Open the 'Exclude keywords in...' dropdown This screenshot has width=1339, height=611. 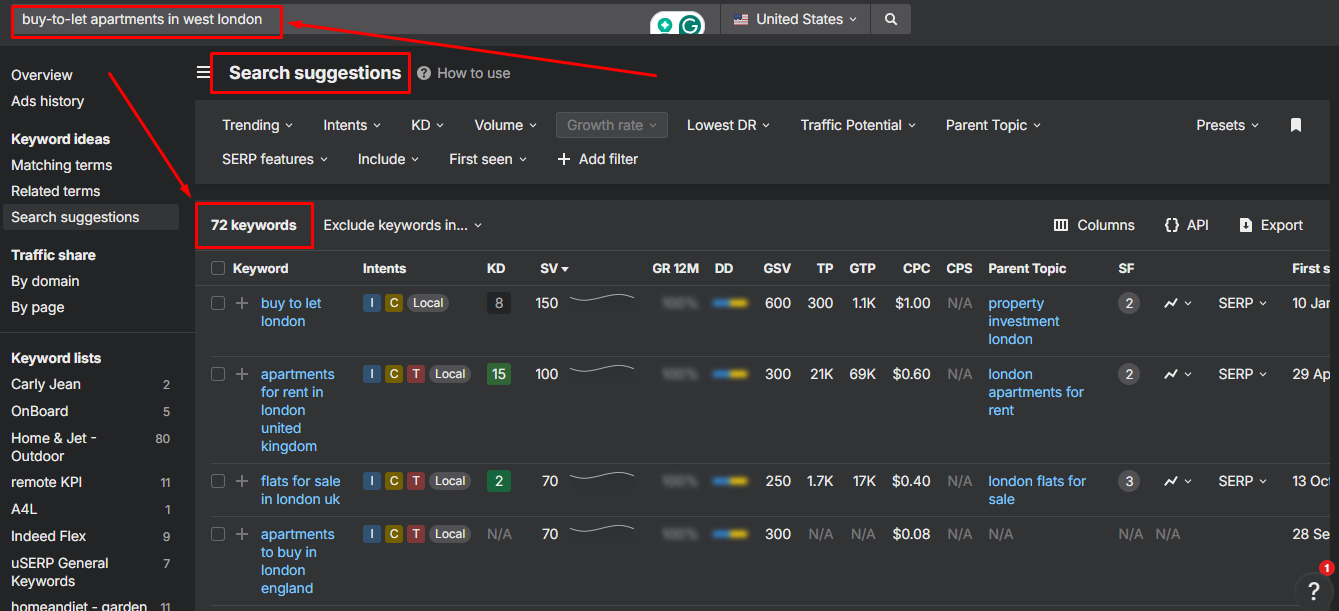coord(402,225)
